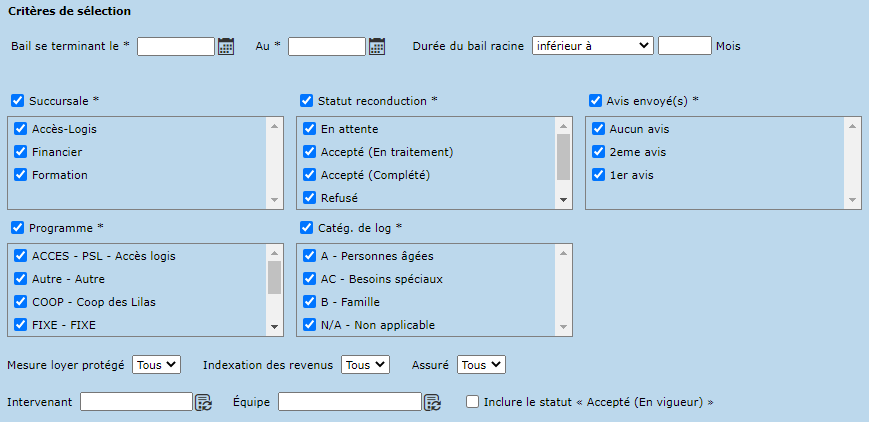Enable 'Inclure le statut Accepté (En vigueur)' checkbox

[x=473, y=402]
